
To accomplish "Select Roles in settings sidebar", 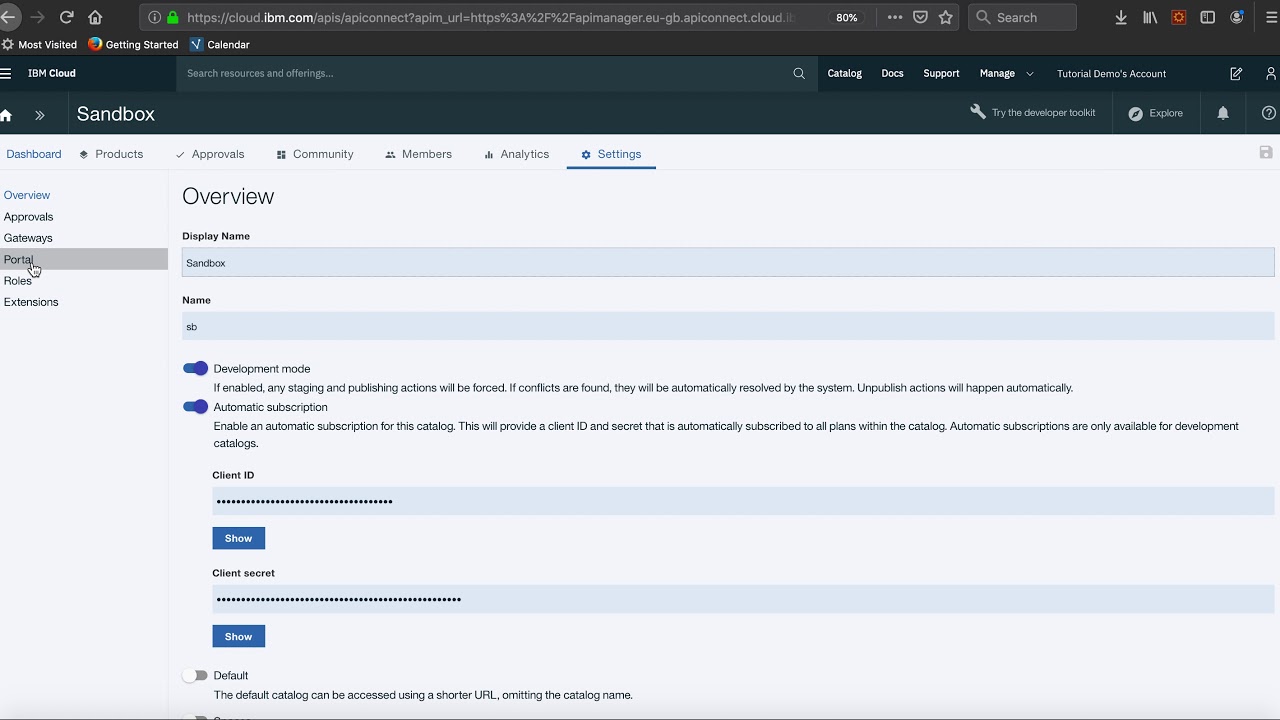I will point(17,281).
